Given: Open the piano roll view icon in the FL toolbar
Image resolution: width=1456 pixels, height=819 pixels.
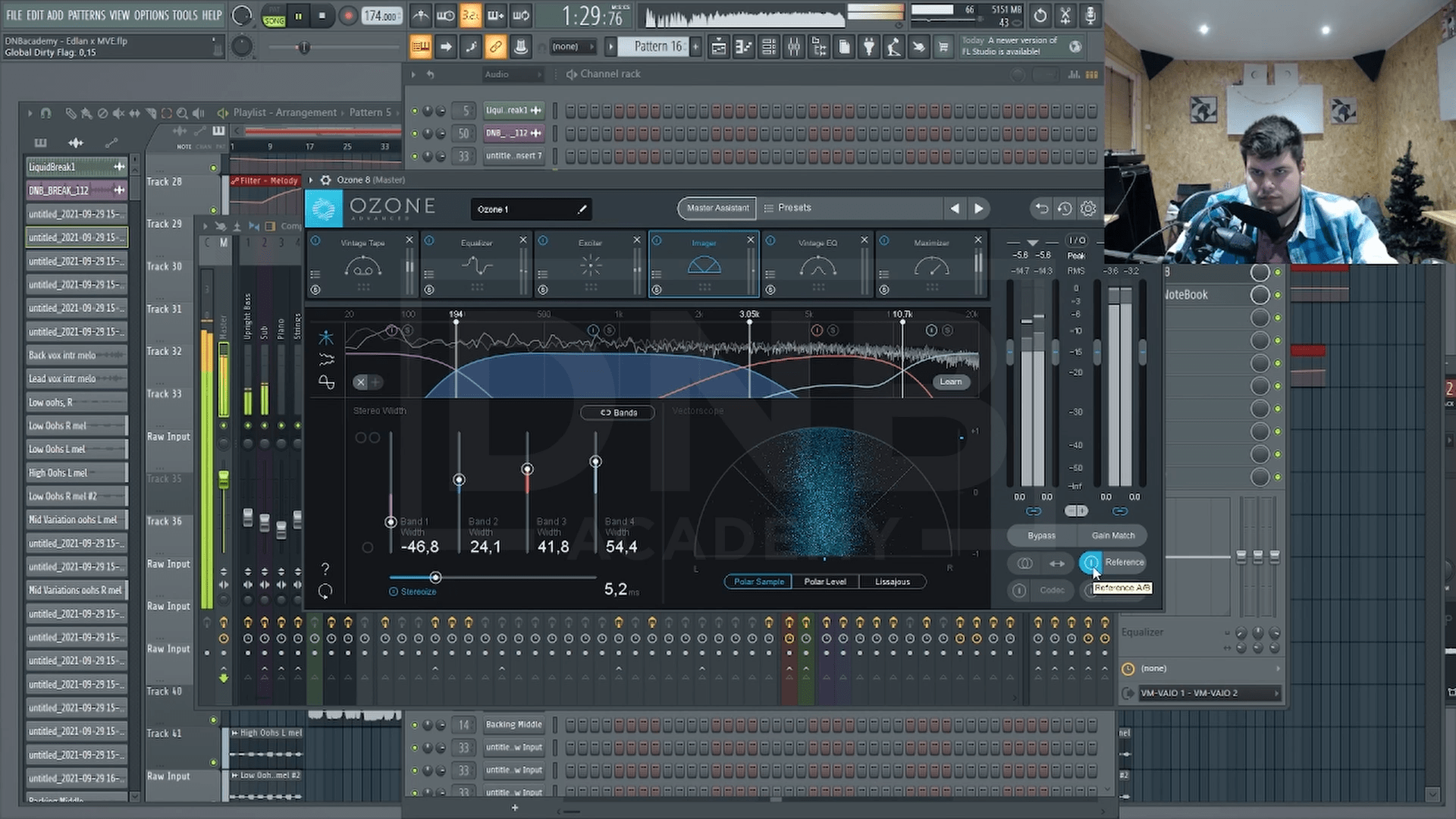Looking at the screenshot, I should pyautogui.click(x=743, y=48).
